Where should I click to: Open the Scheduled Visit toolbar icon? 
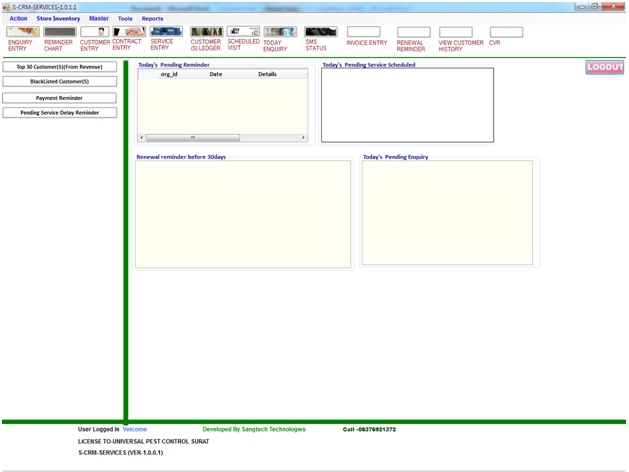click(x=243, y=31)
